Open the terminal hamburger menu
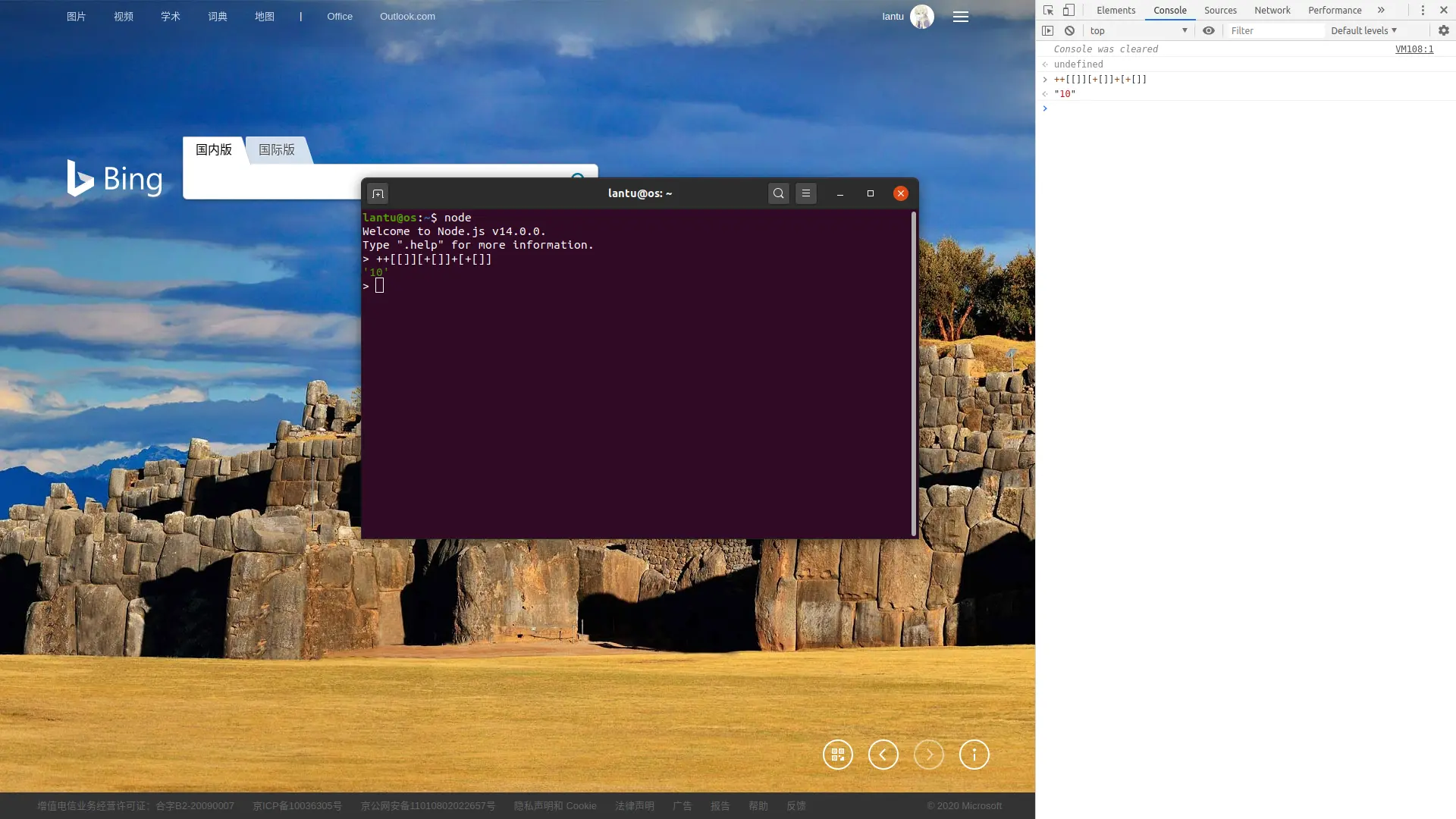This screenshot has width=1456, height=819. pyautogui.click(x=805, y=193)
